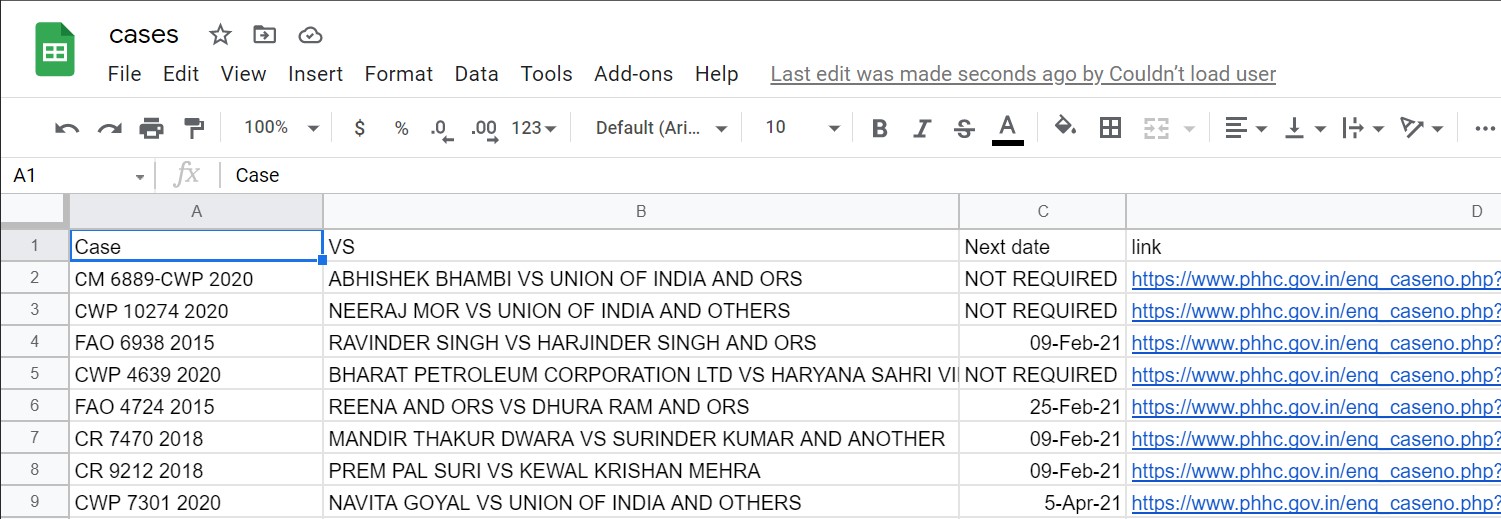Click the Redo arrow icon
This screenshot has height=519, width=1501.
[109, 128]
